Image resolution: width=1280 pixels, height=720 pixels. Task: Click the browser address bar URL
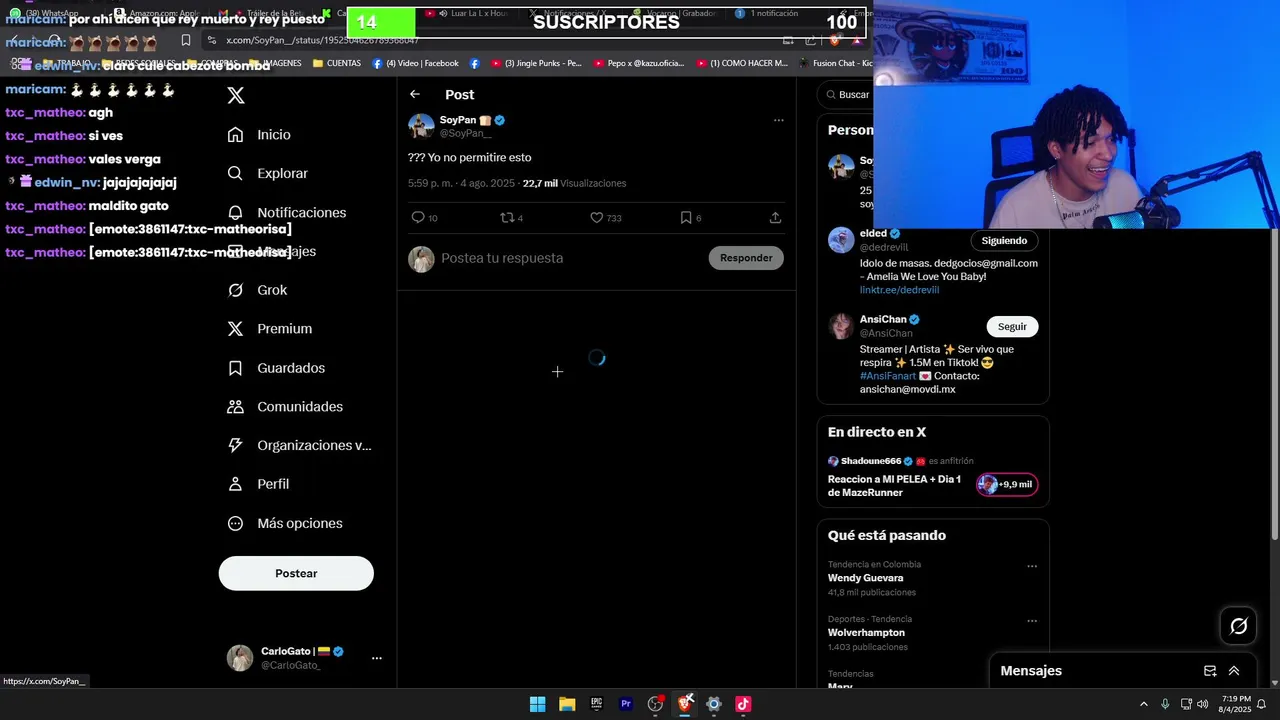click(x=322, y=40)
